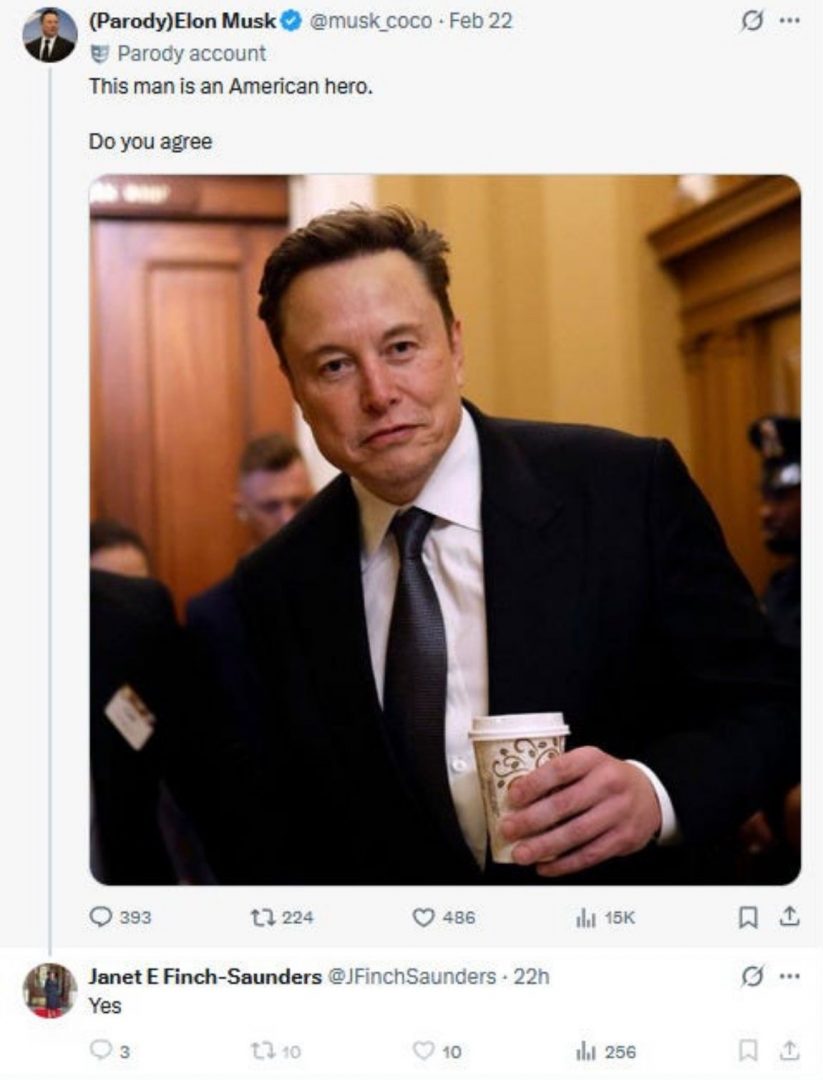Open more options for Janet's reply
This screenshot has height=1080, width=823.
point(789,977)
